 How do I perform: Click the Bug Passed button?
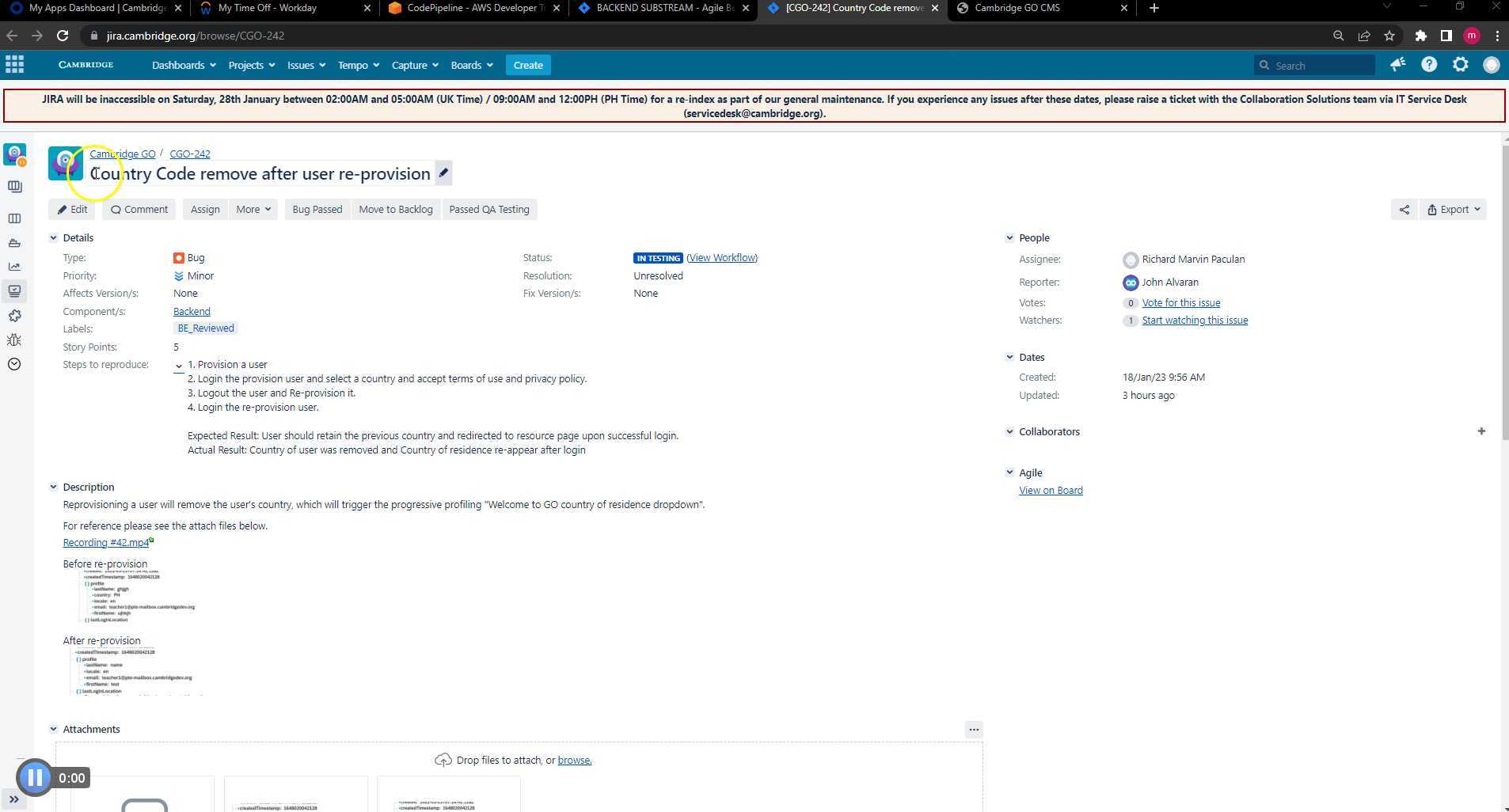point(317,209)
